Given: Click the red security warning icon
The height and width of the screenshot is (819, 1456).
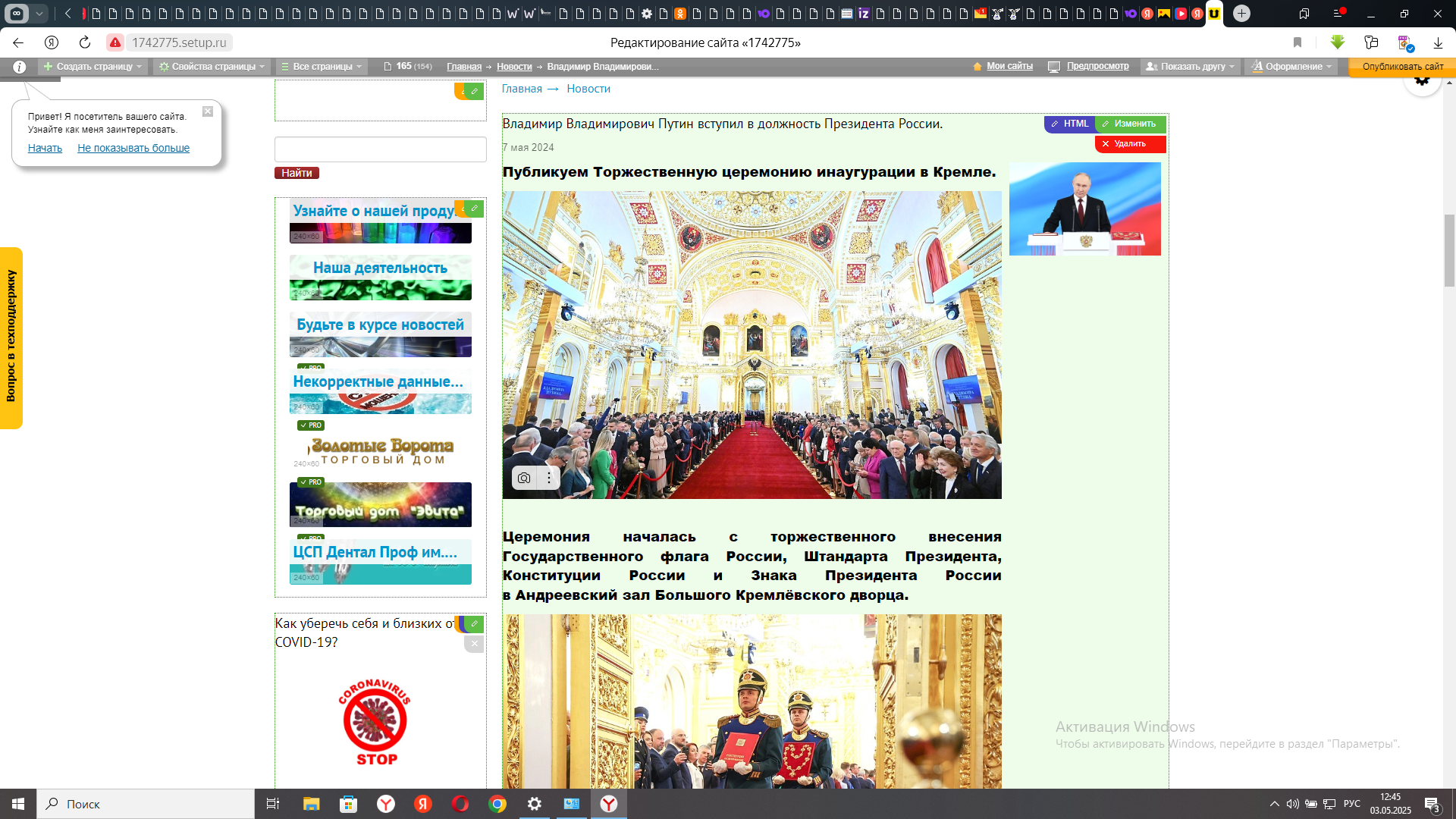Looking at the screenshot, I should pyautogui.click(x=115, y=42).
